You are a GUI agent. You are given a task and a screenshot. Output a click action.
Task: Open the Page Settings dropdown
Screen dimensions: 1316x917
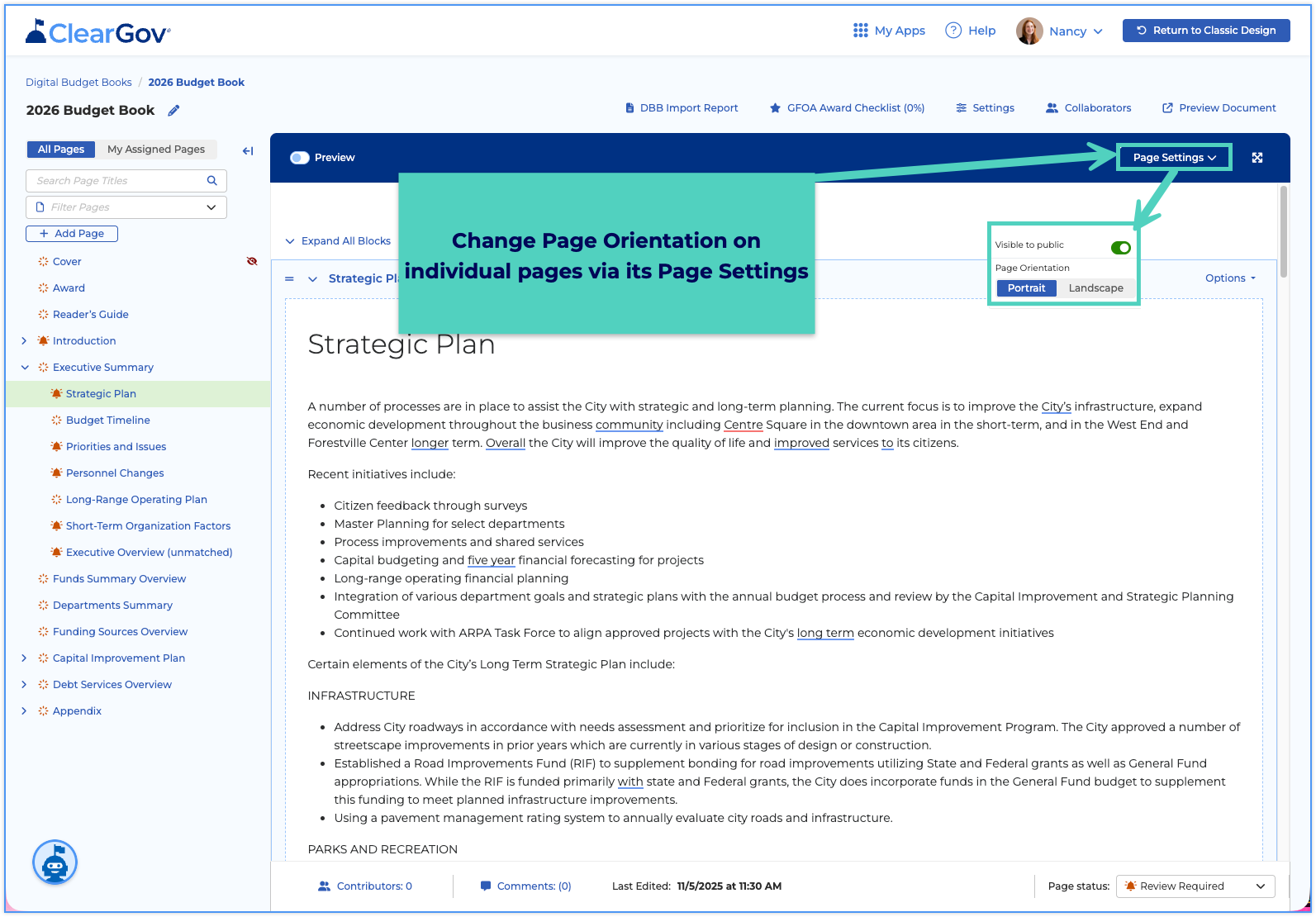[x=1174, y=158]
